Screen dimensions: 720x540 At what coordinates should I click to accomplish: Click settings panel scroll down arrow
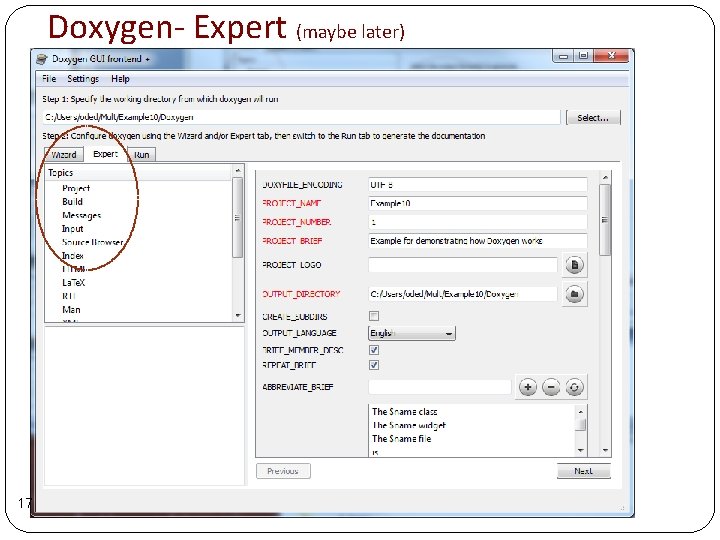click(x=605, y=450)
